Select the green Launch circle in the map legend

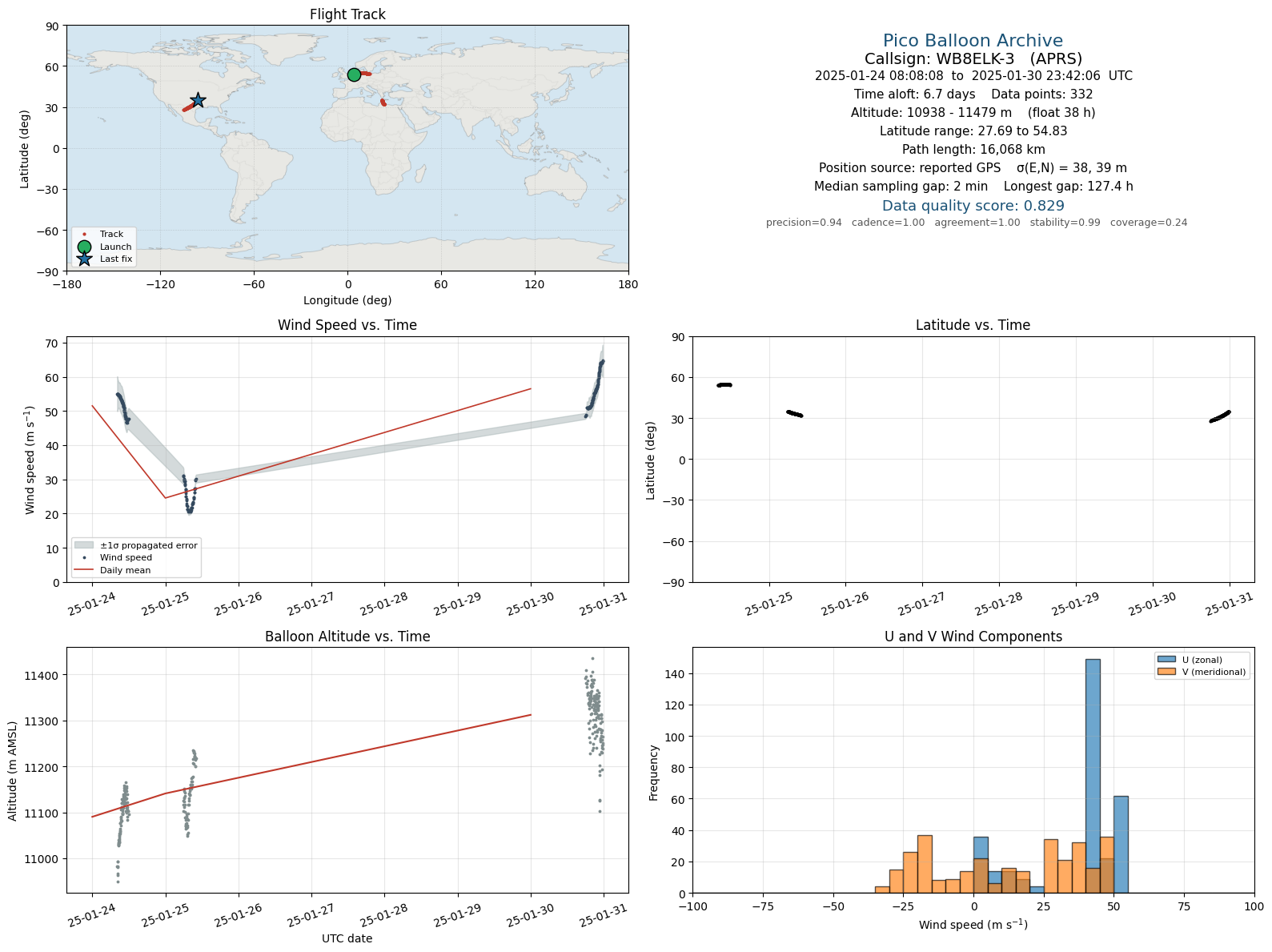click(84, 247)
